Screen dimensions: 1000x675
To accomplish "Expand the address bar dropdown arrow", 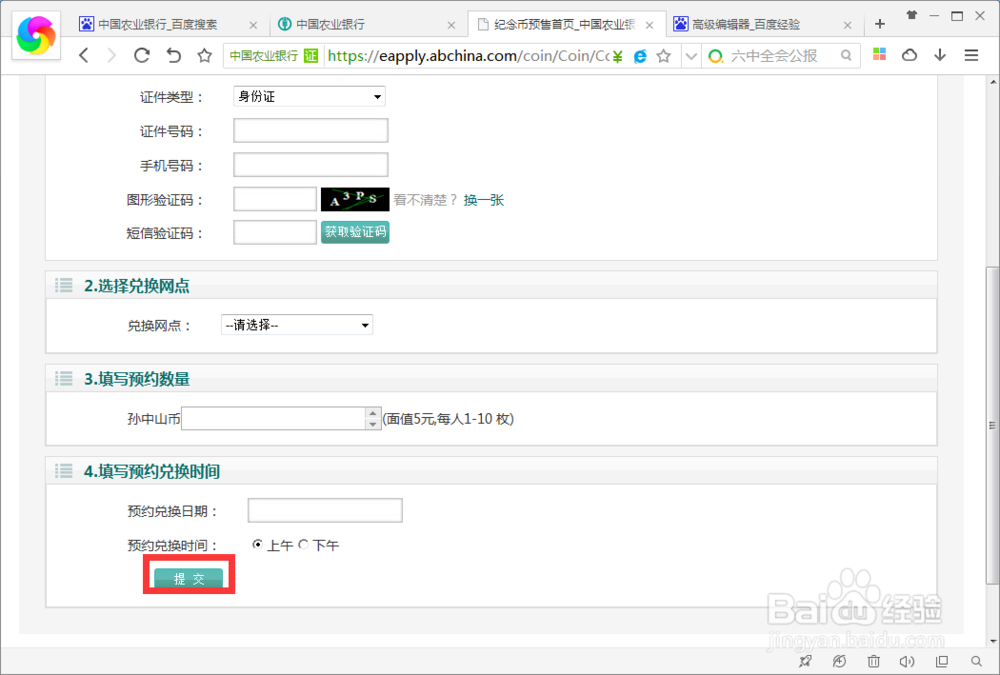I will pyautogui.click(x=691, y=56).
